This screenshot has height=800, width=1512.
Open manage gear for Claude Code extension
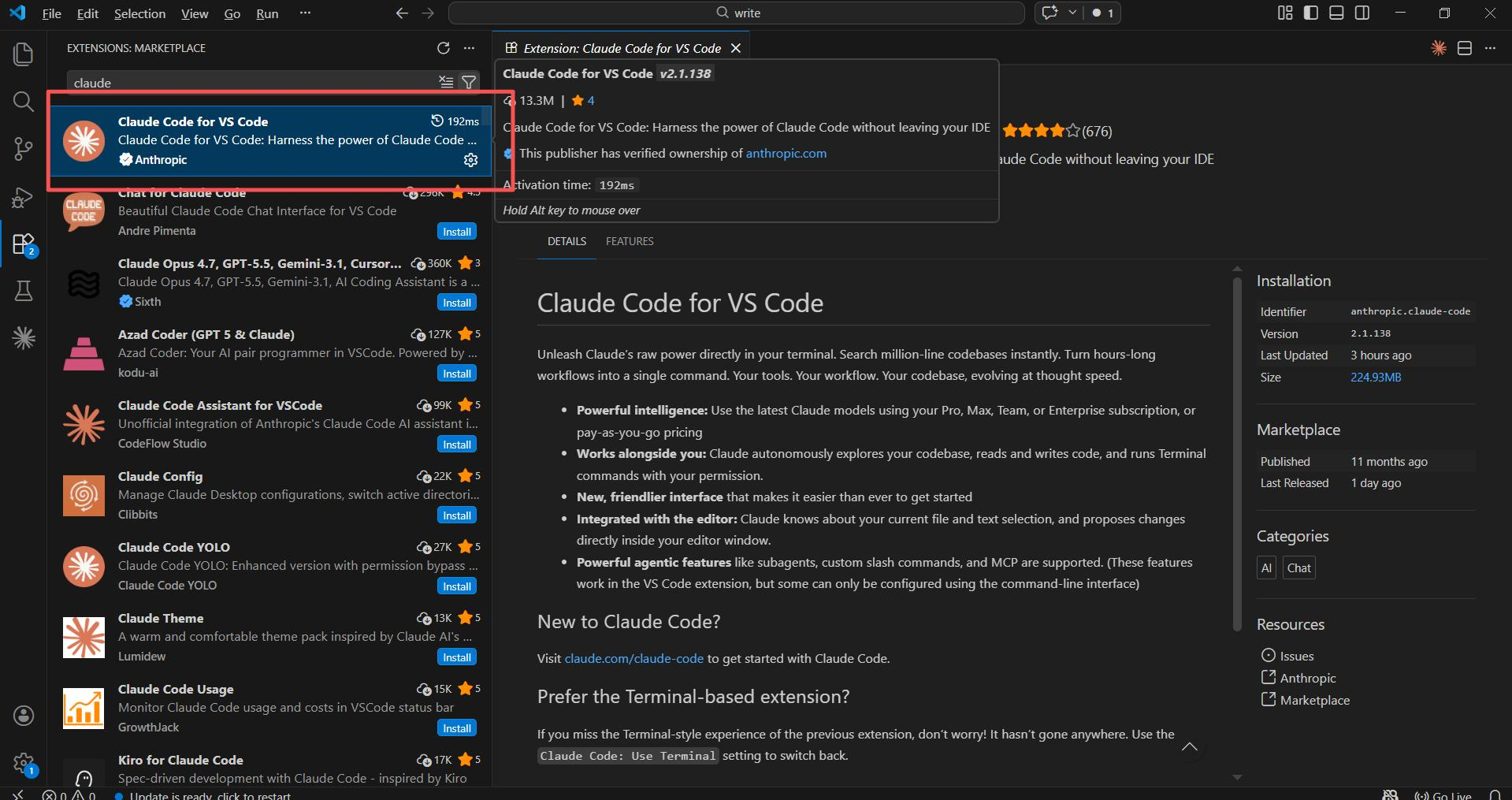point(470,160)
